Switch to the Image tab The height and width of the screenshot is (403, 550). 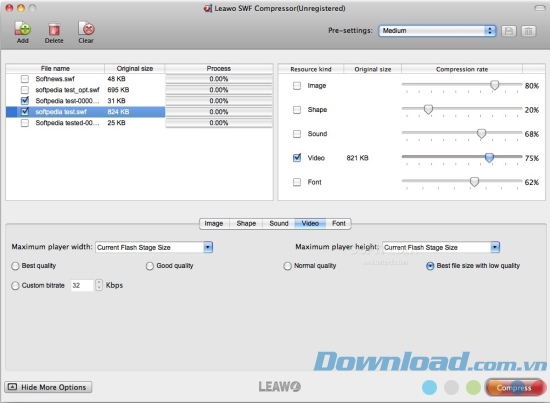[x=214, y=223]
